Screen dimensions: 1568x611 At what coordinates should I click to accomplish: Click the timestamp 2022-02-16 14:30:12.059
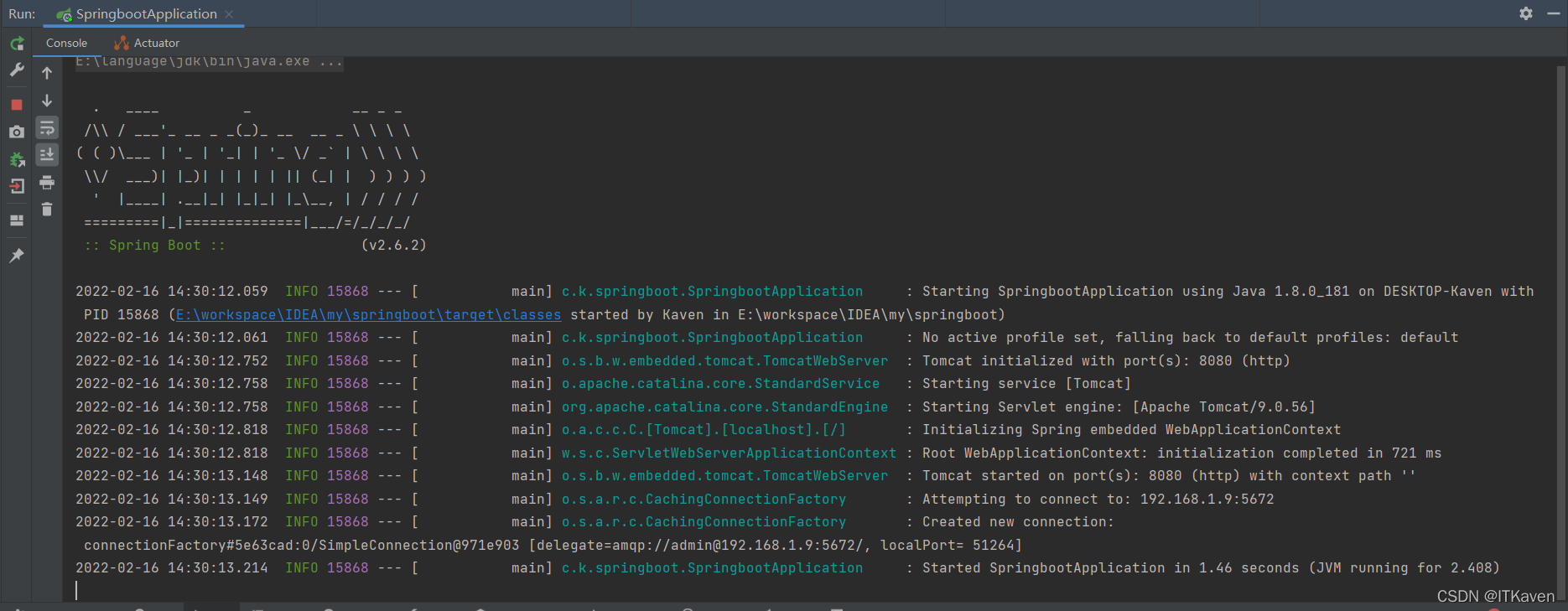coord(172,292)
